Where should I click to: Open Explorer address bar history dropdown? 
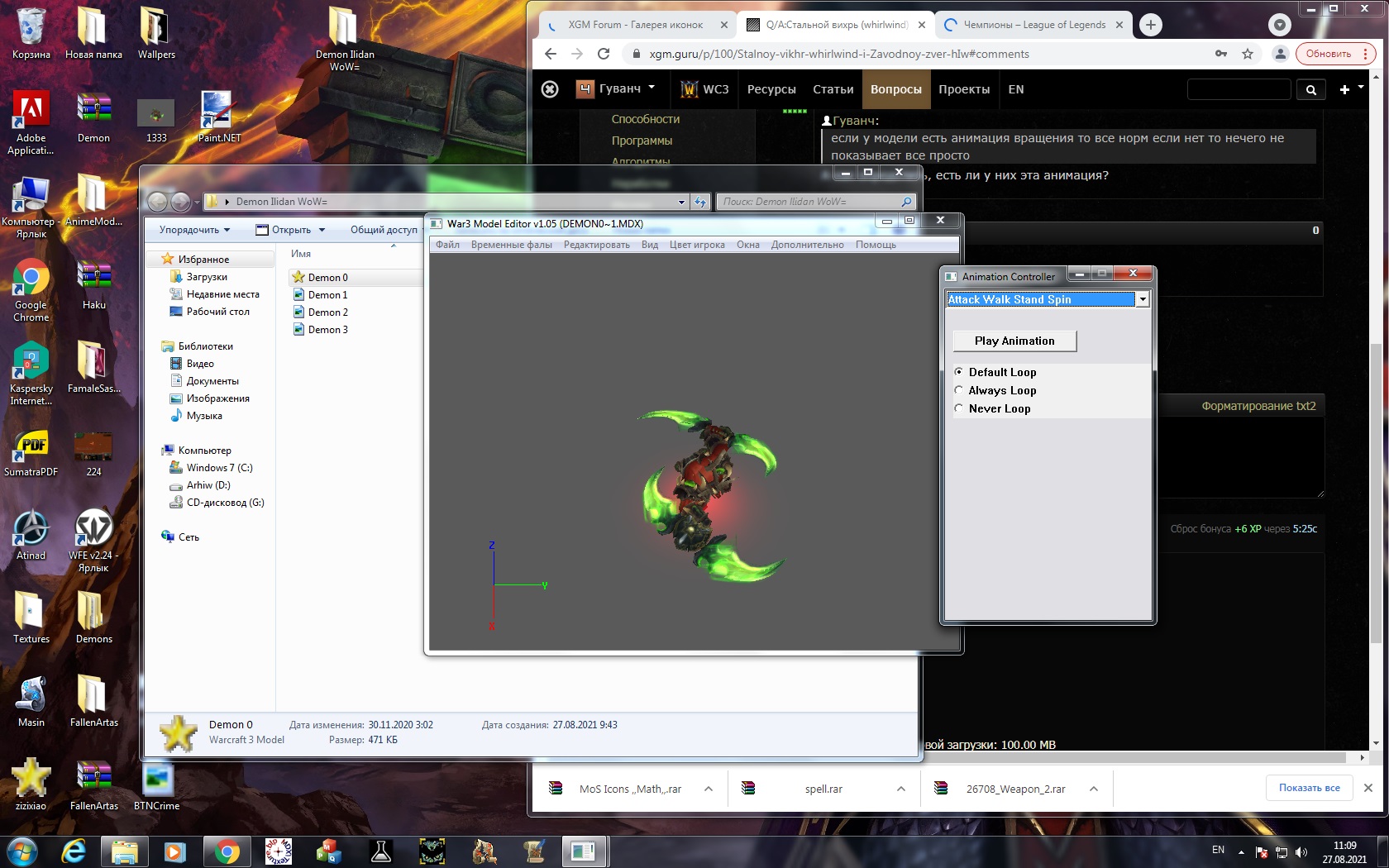(x=681, y=202)
